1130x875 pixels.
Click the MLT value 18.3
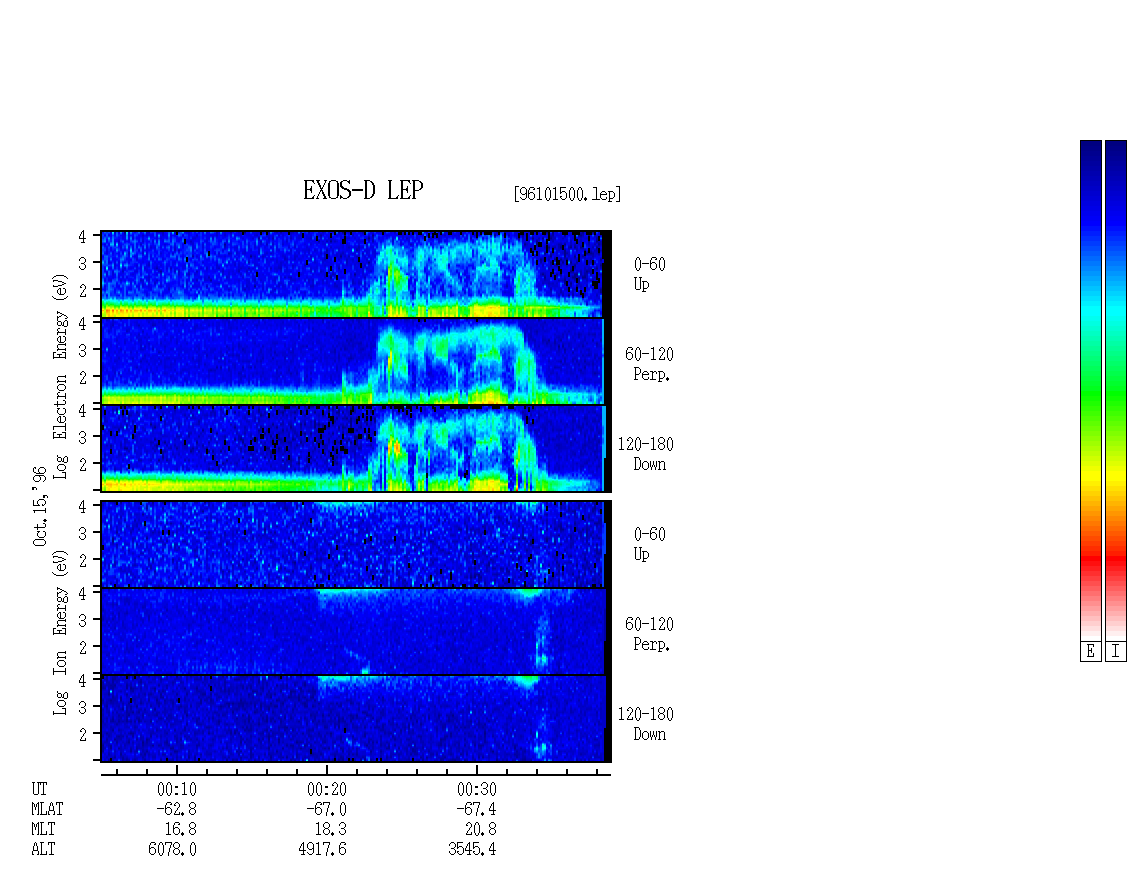pyautogui.click(x=331, y=830)
